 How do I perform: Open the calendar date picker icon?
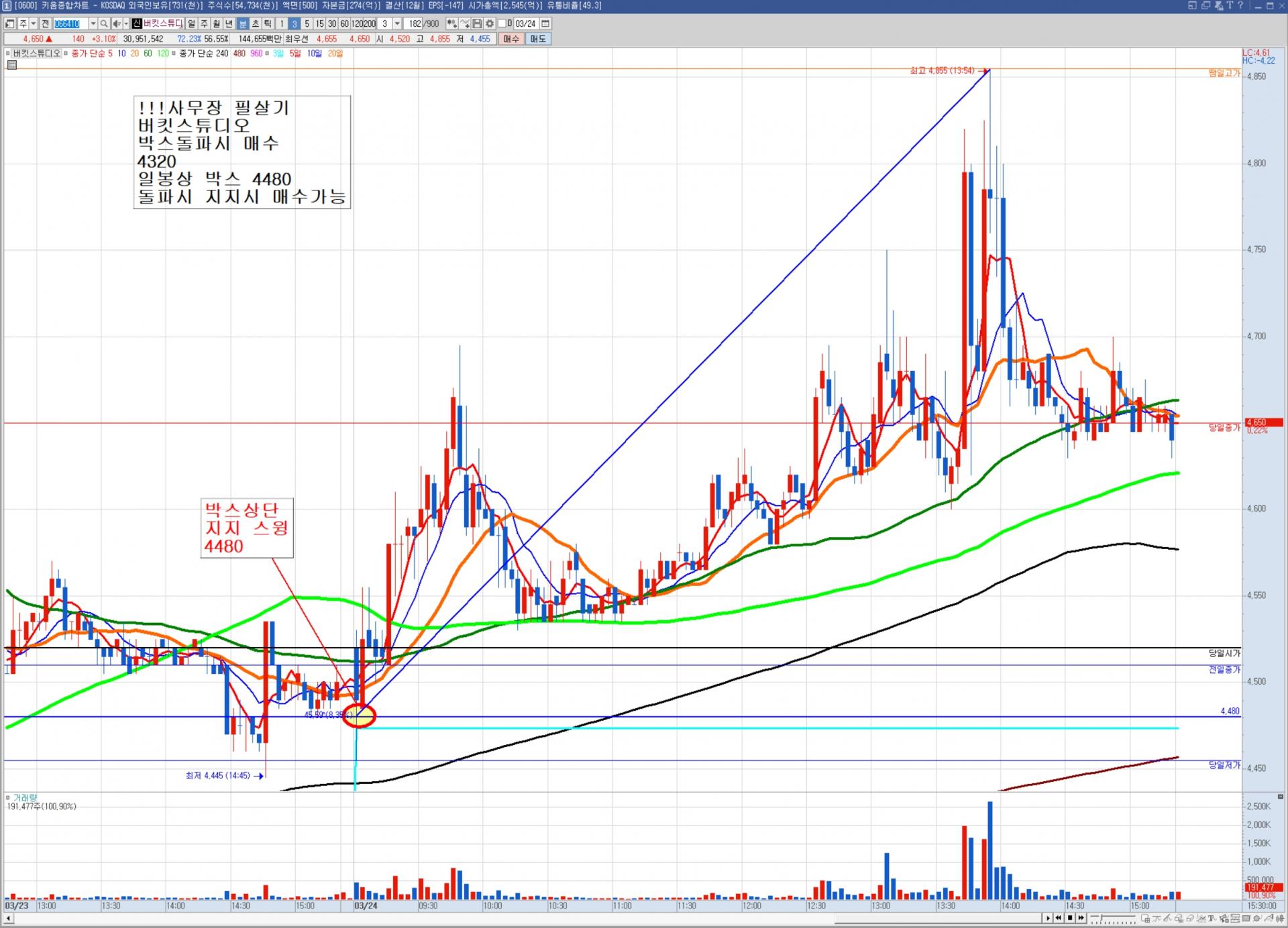(545, 23)
